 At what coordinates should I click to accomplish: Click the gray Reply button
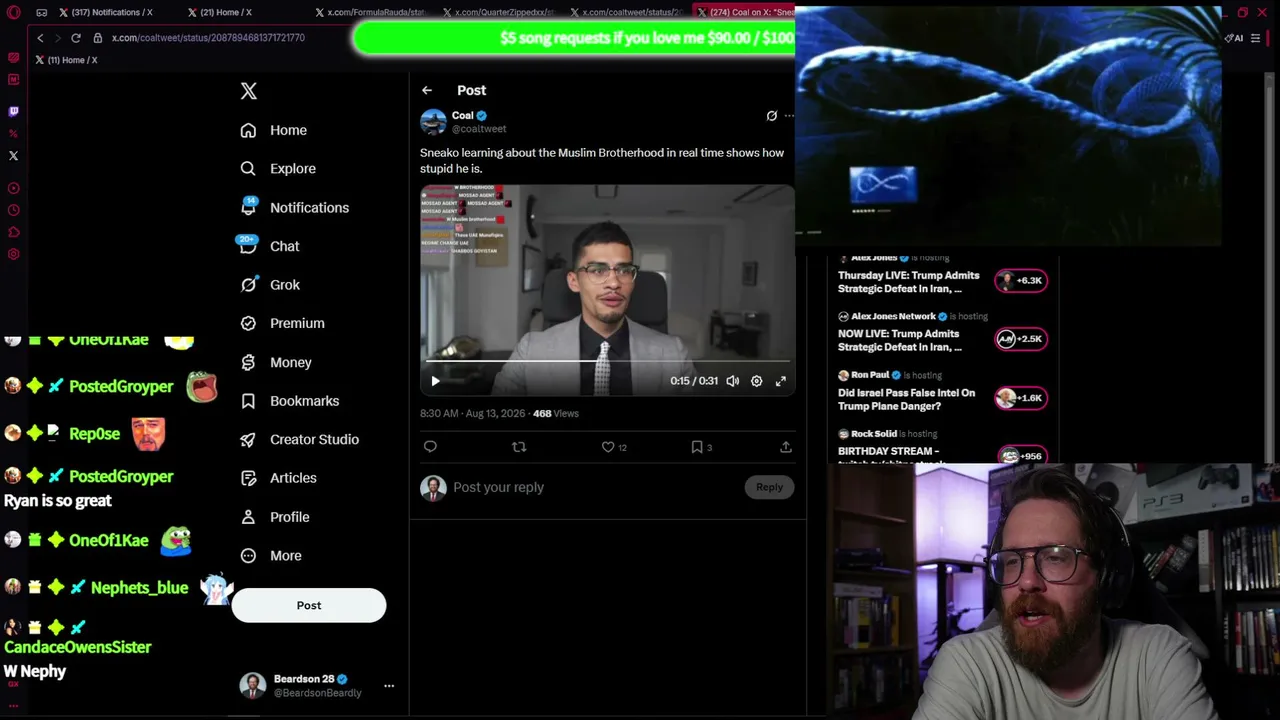pos(769,487)
